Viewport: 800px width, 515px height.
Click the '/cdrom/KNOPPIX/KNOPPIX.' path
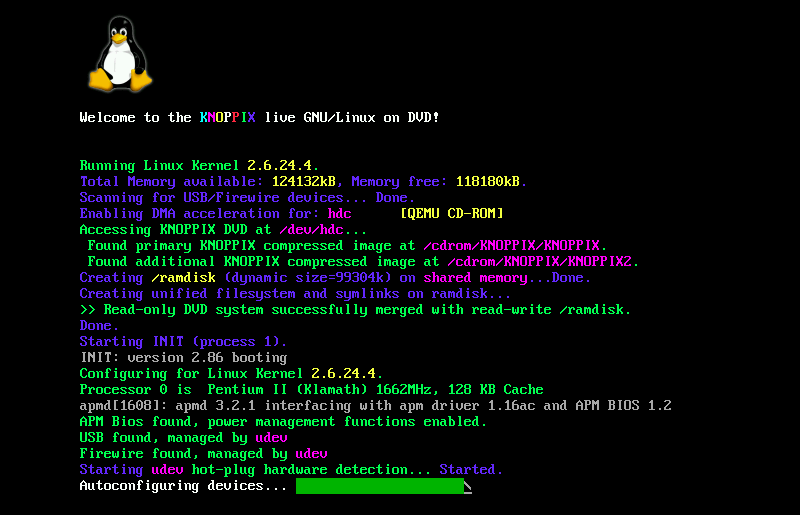tap(515, 246)
